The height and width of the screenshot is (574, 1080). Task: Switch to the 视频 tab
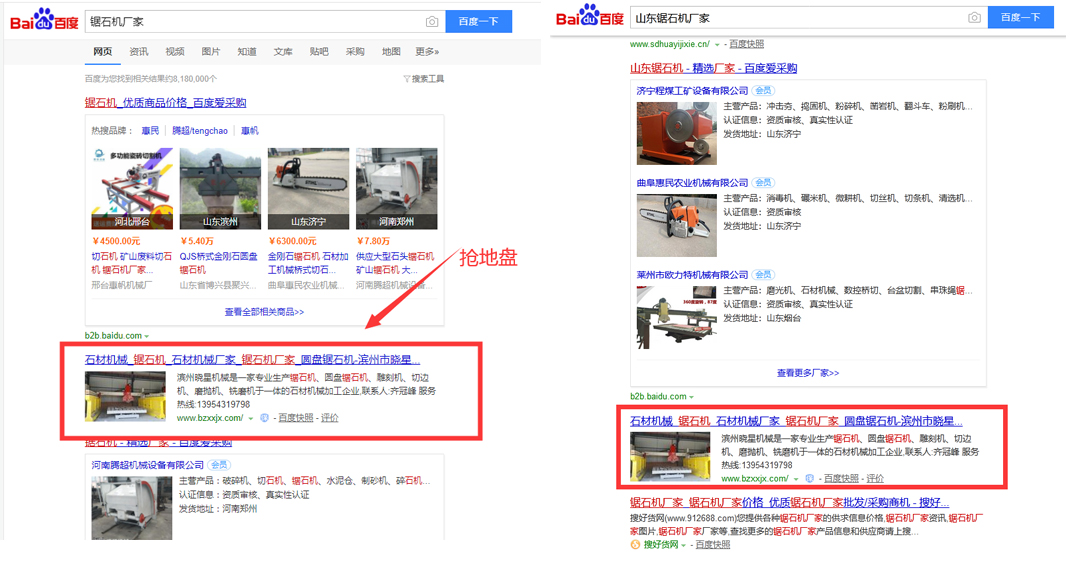point(175,52)
